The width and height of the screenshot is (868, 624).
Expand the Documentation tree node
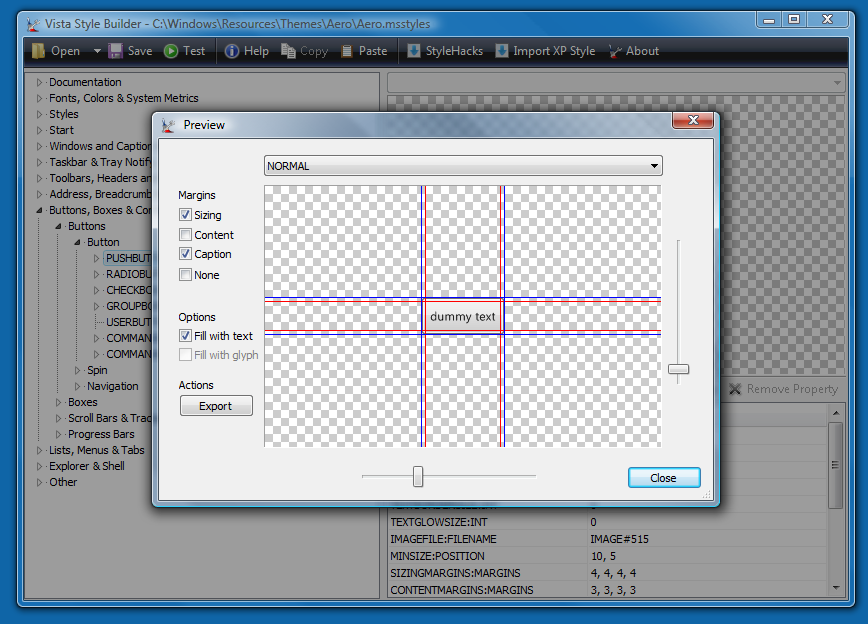click(x=40, y=82)
